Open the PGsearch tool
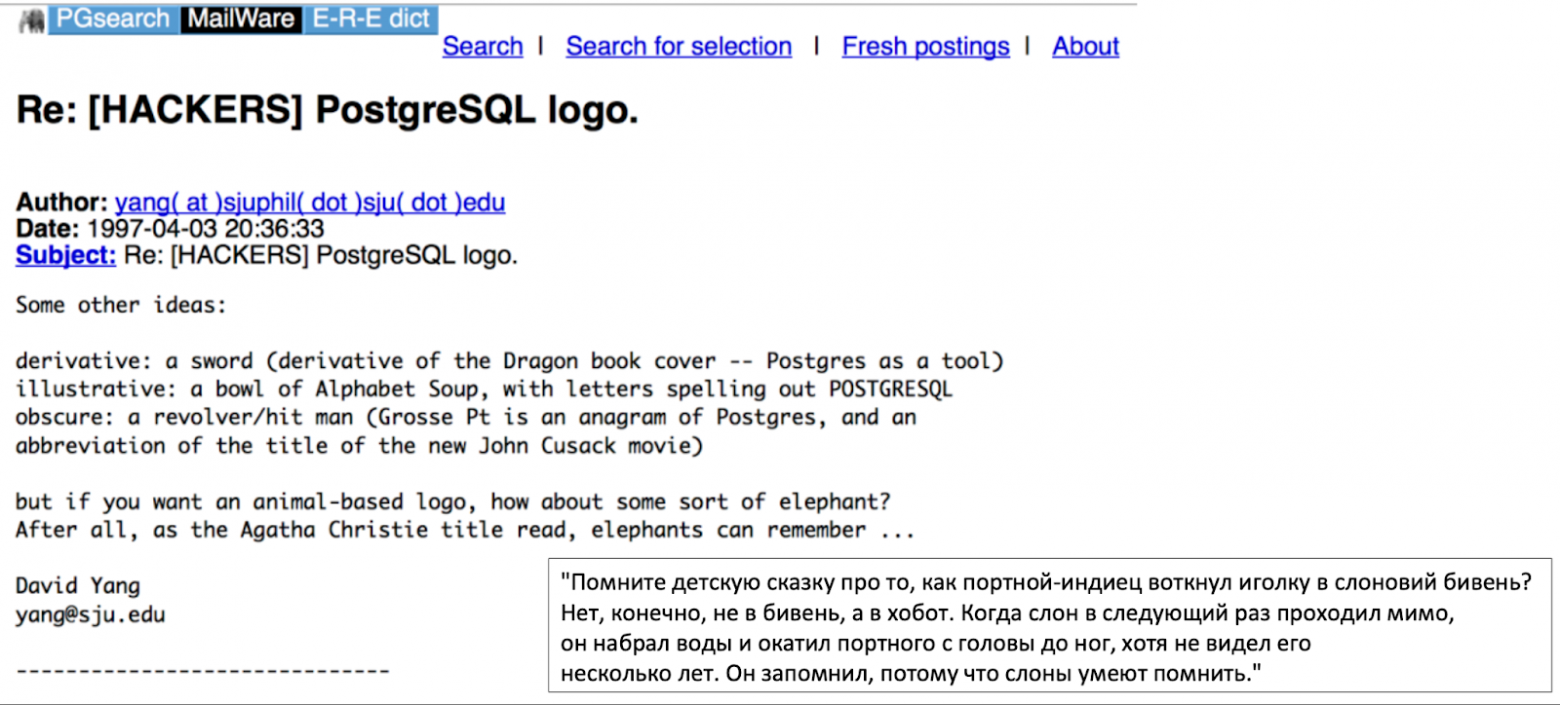 [x=110, y=17]
